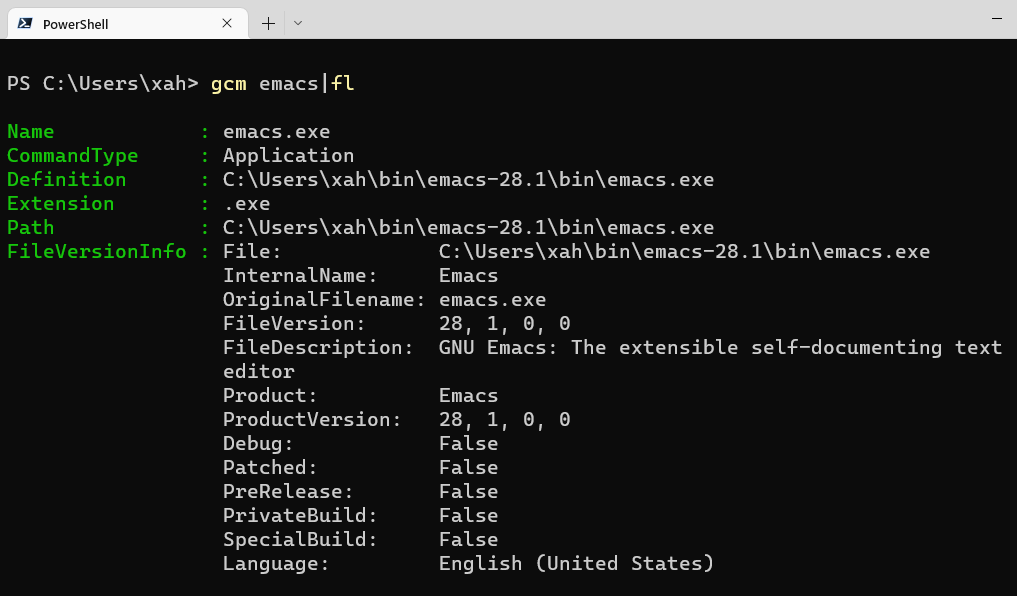
Task: Close the PowerShell tab
Action: point(228,22)
